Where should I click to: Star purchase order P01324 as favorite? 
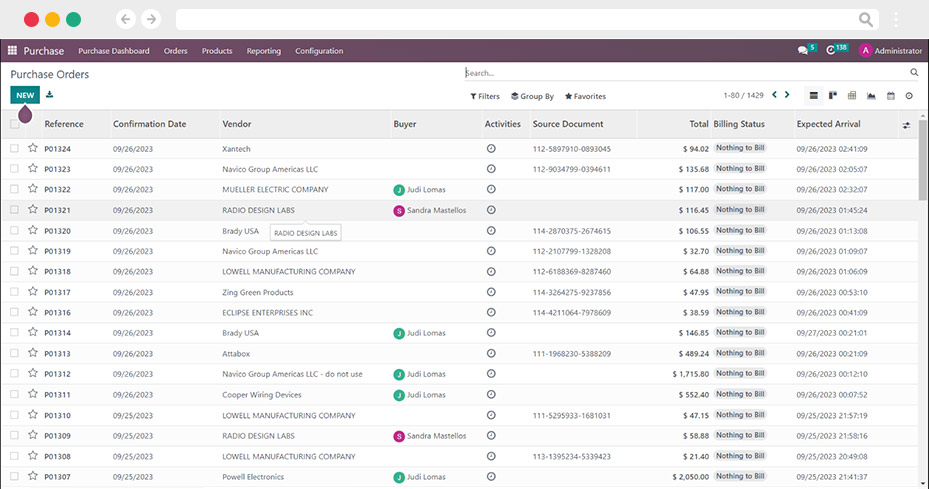click(x=33, y=148)
